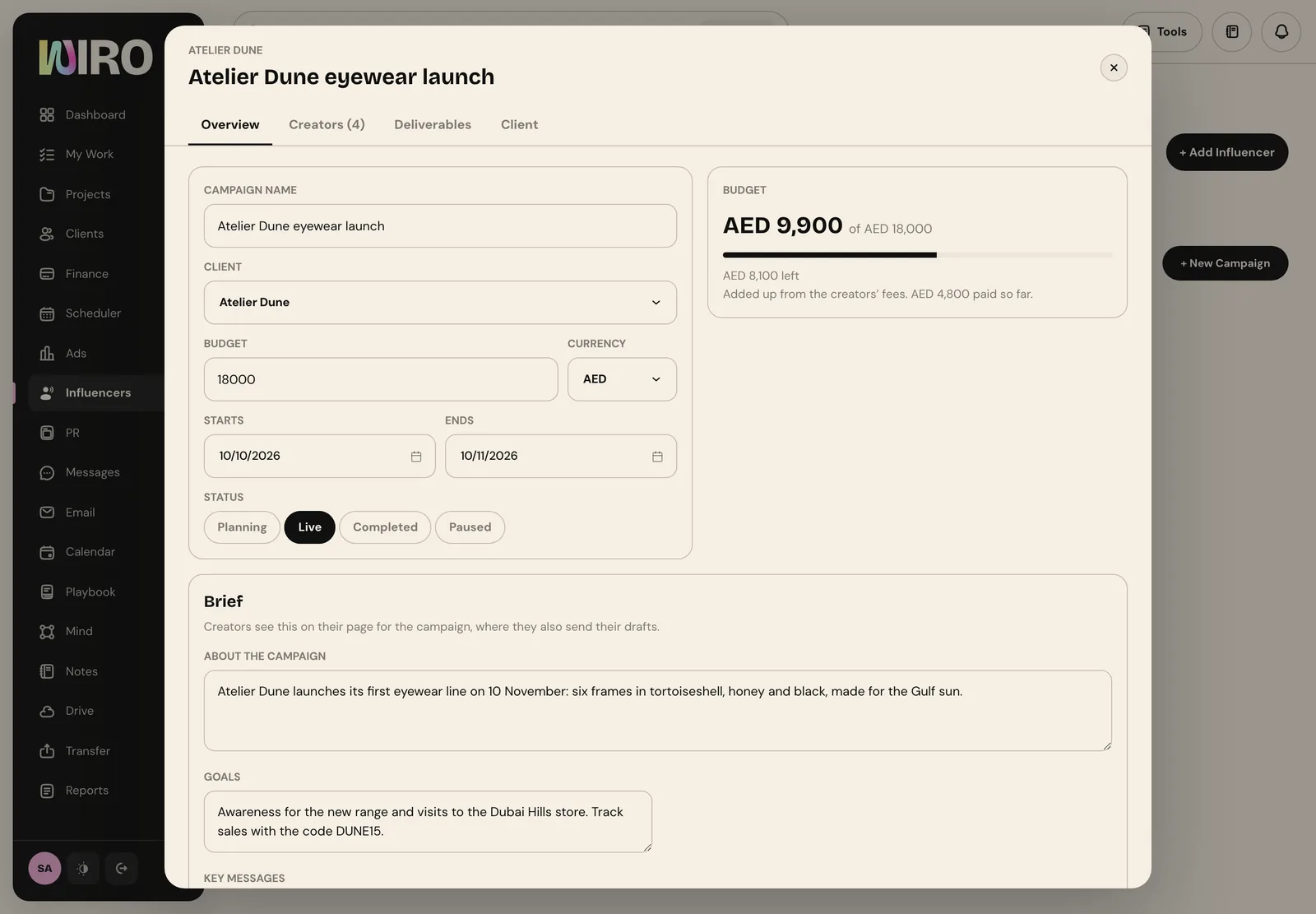The width and height of the screenshot is (1316, 914).
Task: Expand the Client dropdown showing Atelier Dune
Action: pos(440,303)
